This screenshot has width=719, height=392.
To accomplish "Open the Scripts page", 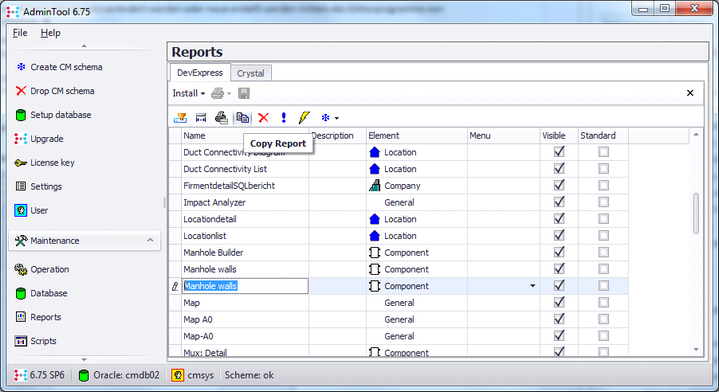I will tap(43, 341).
